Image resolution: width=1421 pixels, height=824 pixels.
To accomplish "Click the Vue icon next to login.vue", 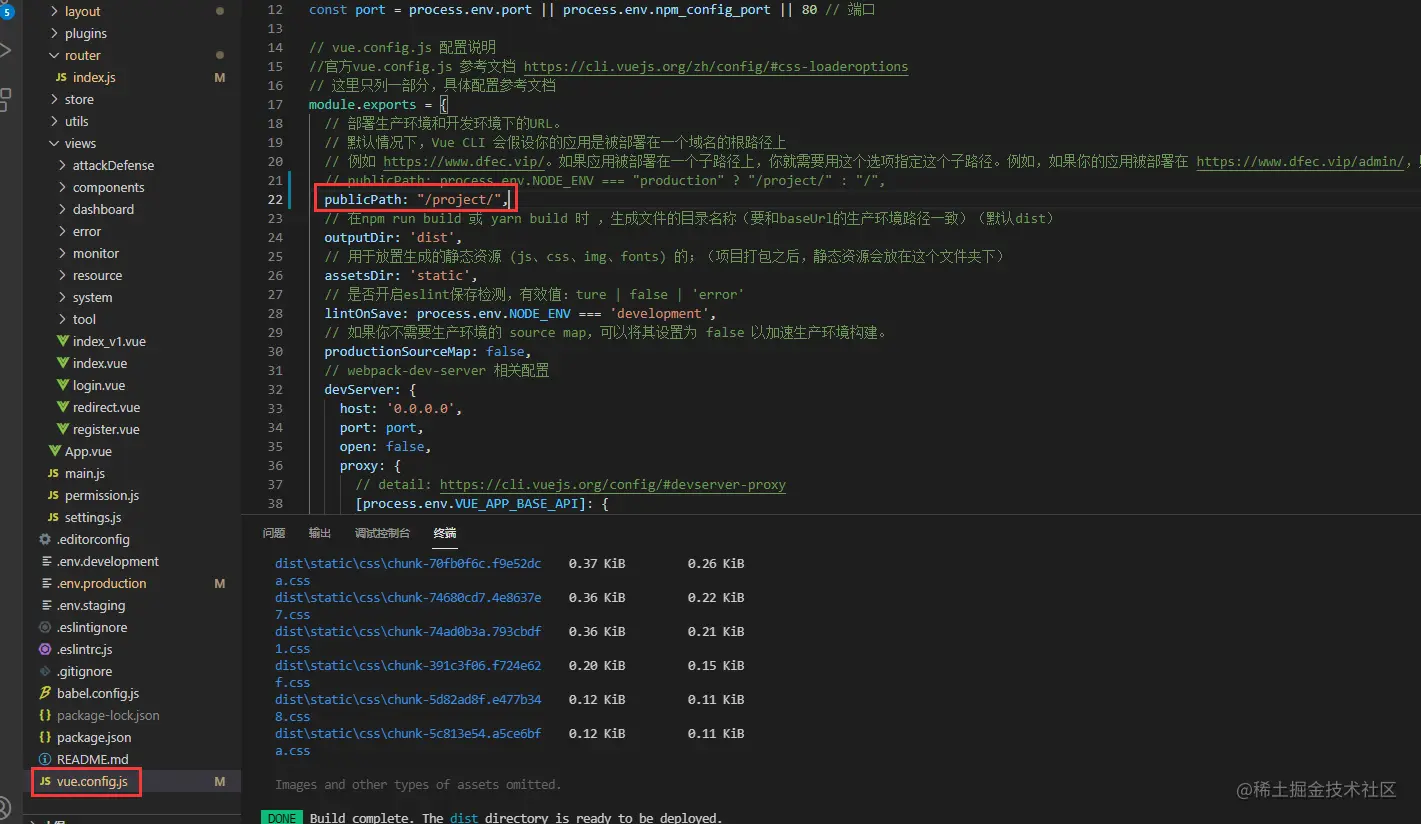I will (x=62, y=385).
